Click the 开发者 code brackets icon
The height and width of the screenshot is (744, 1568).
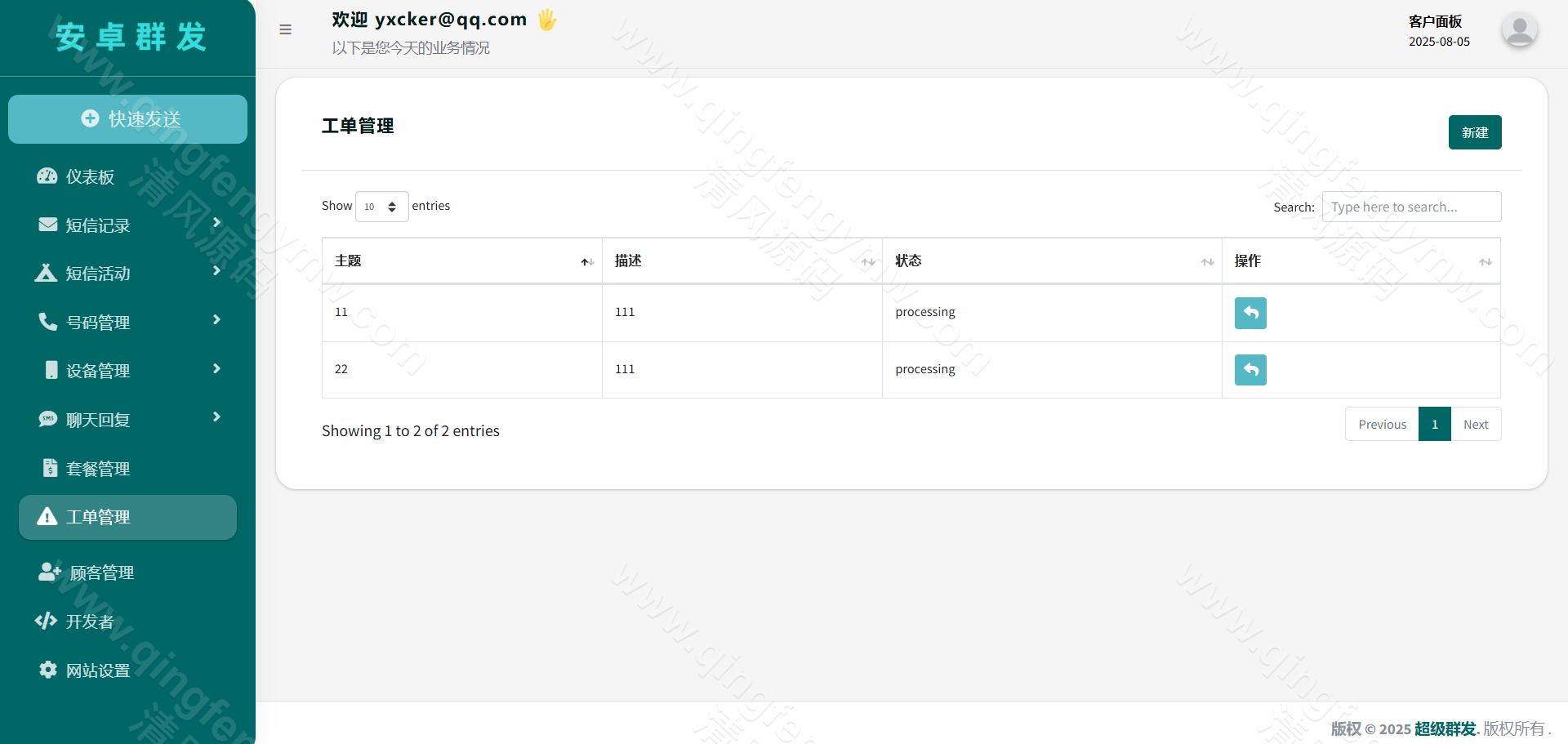click(46, 621)
